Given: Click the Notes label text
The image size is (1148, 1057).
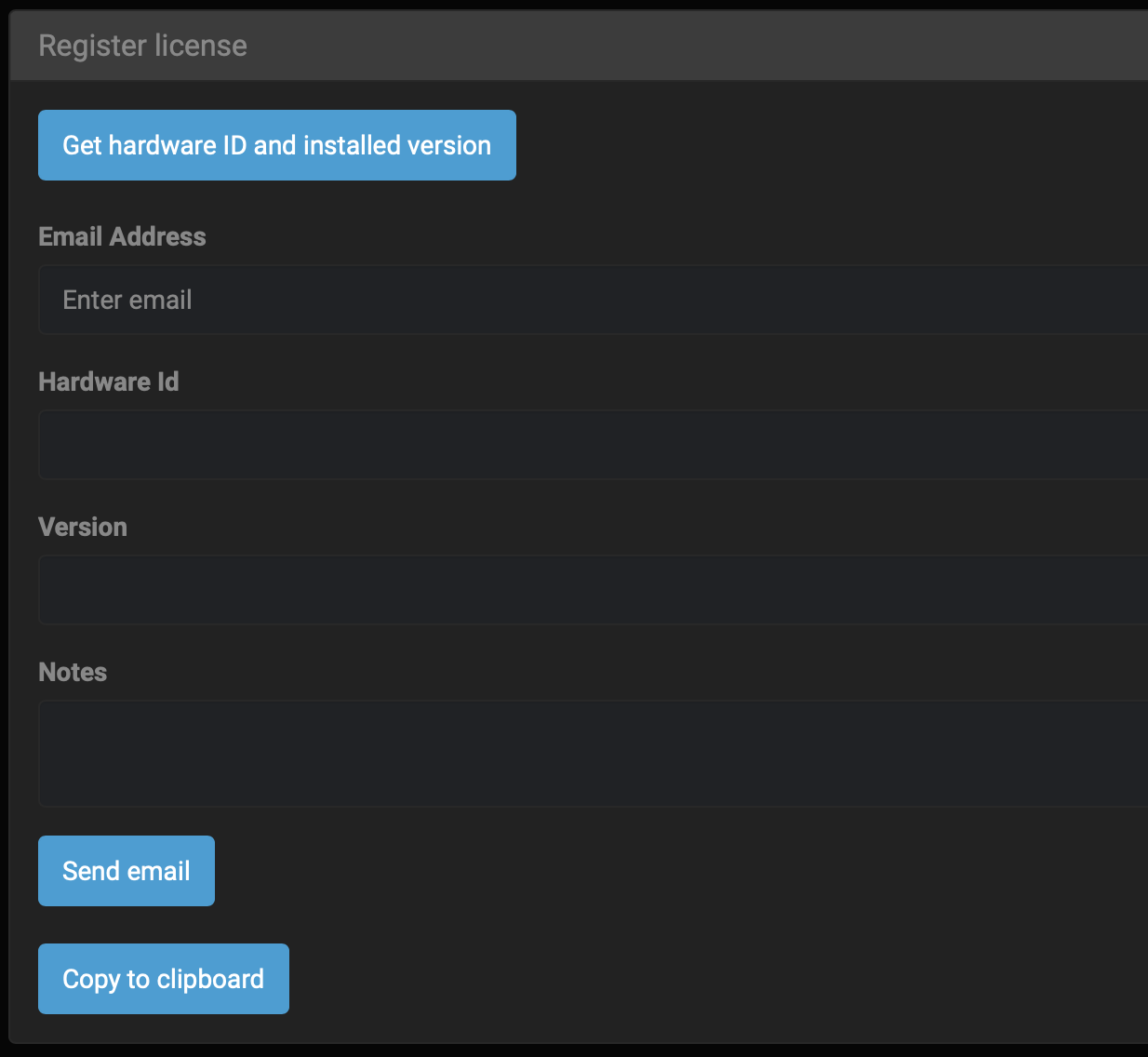Looking at the screenshot, I should [73, 672].
